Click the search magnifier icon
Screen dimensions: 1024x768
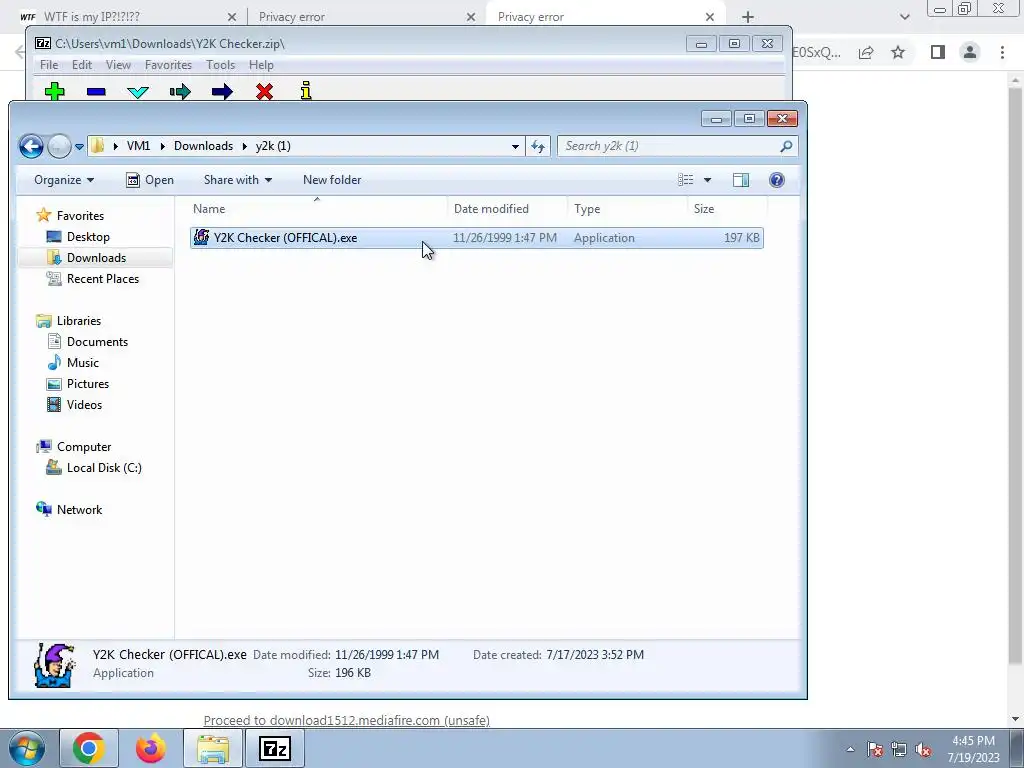click(786, 146)
